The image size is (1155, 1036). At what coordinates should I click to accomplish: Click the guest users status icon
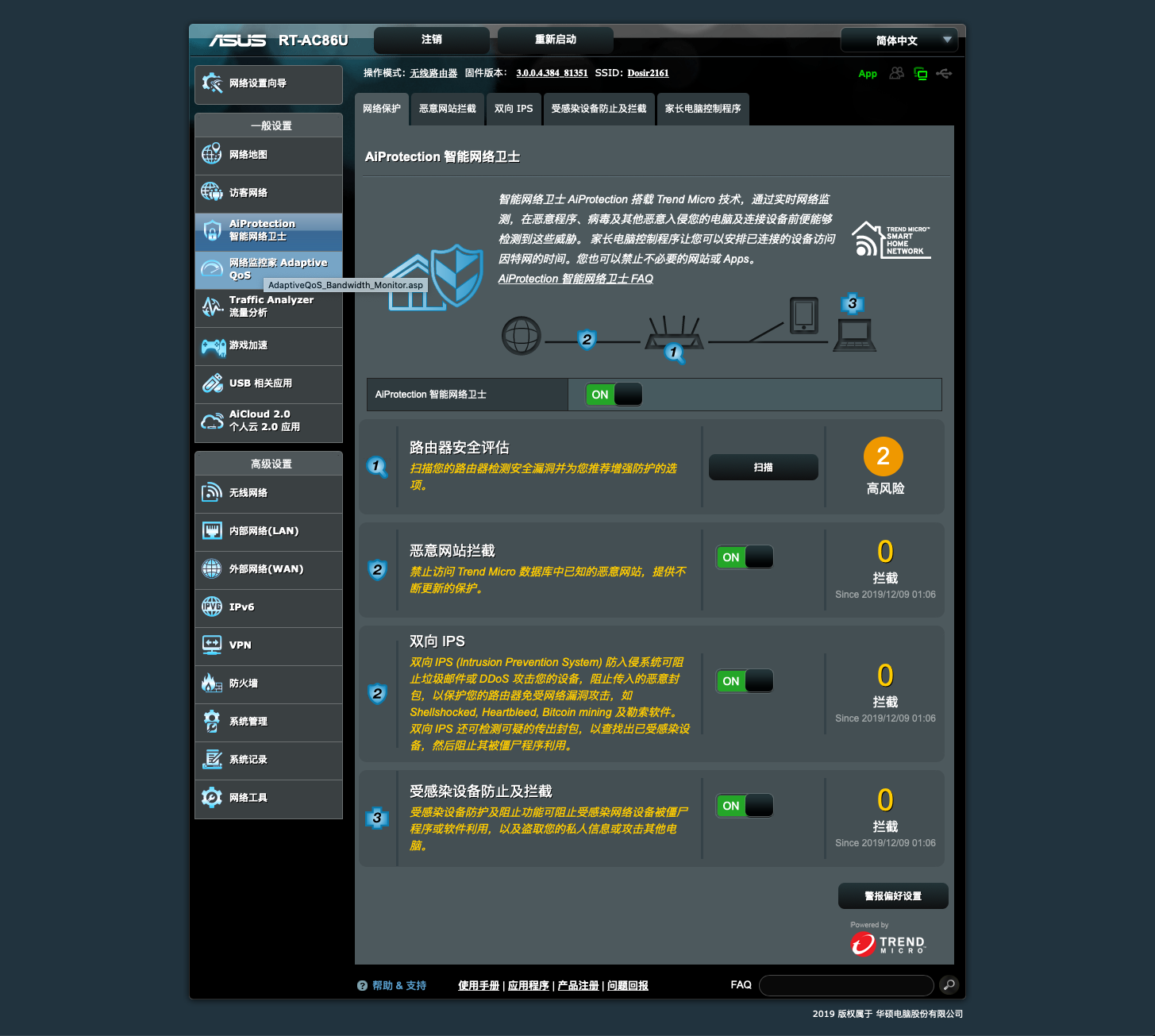tap(896, 73)
